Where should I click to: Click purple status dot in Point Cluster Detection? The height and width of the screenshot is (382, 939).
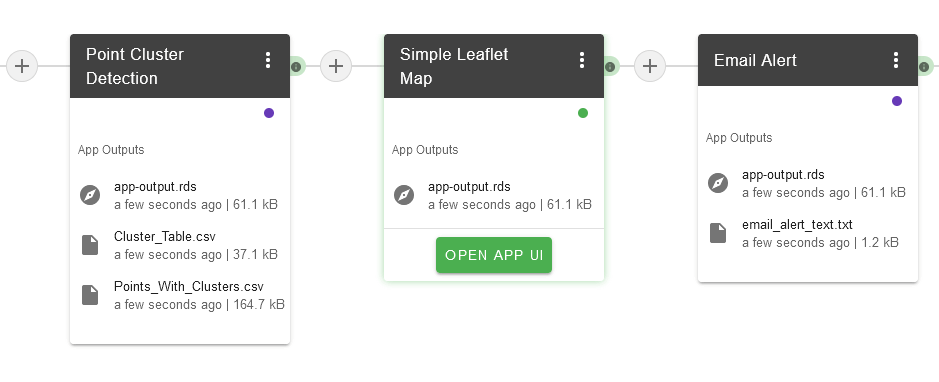(x=269, y=113)
